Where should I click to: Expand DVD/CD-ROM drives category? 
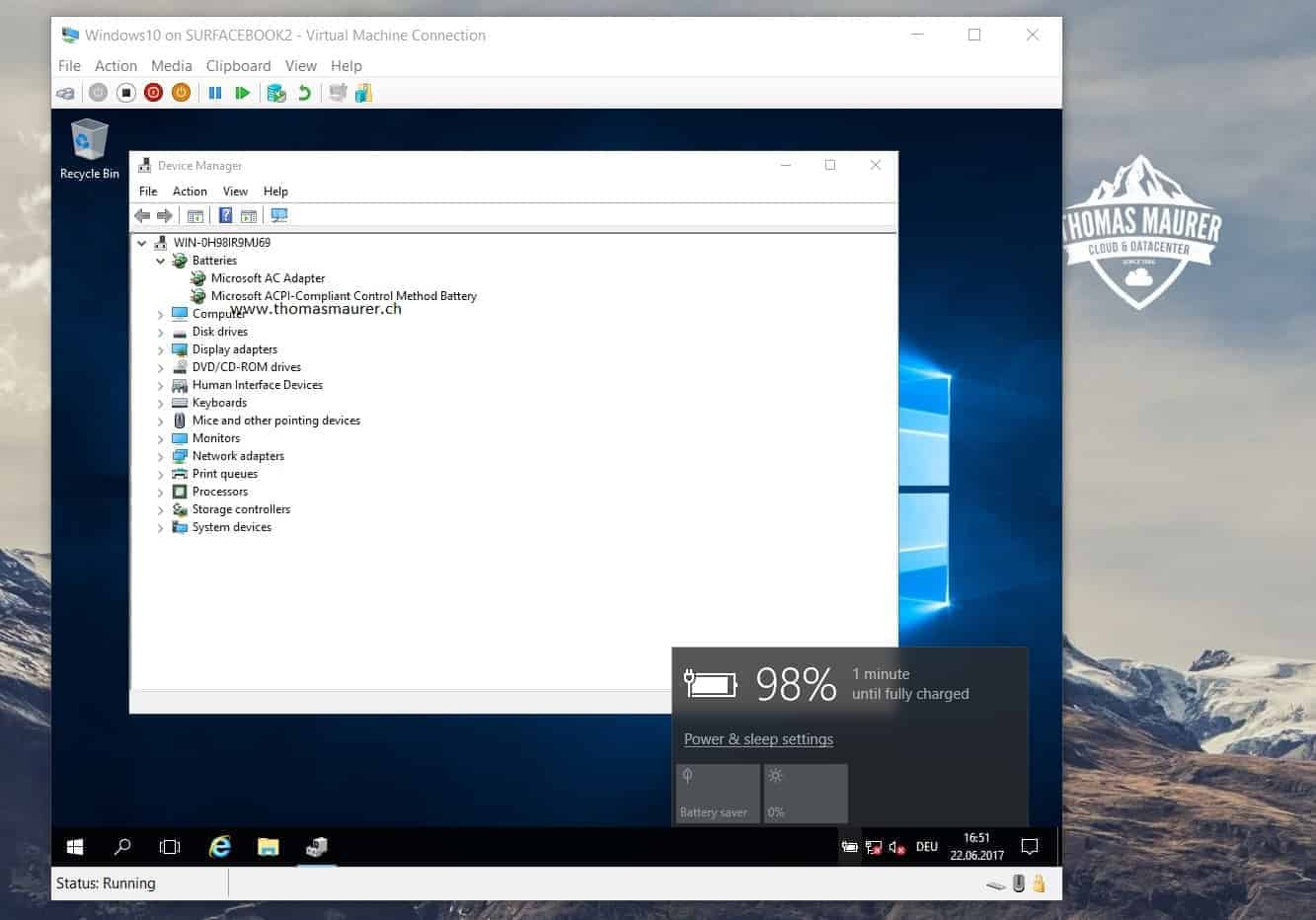pos(160,367)
